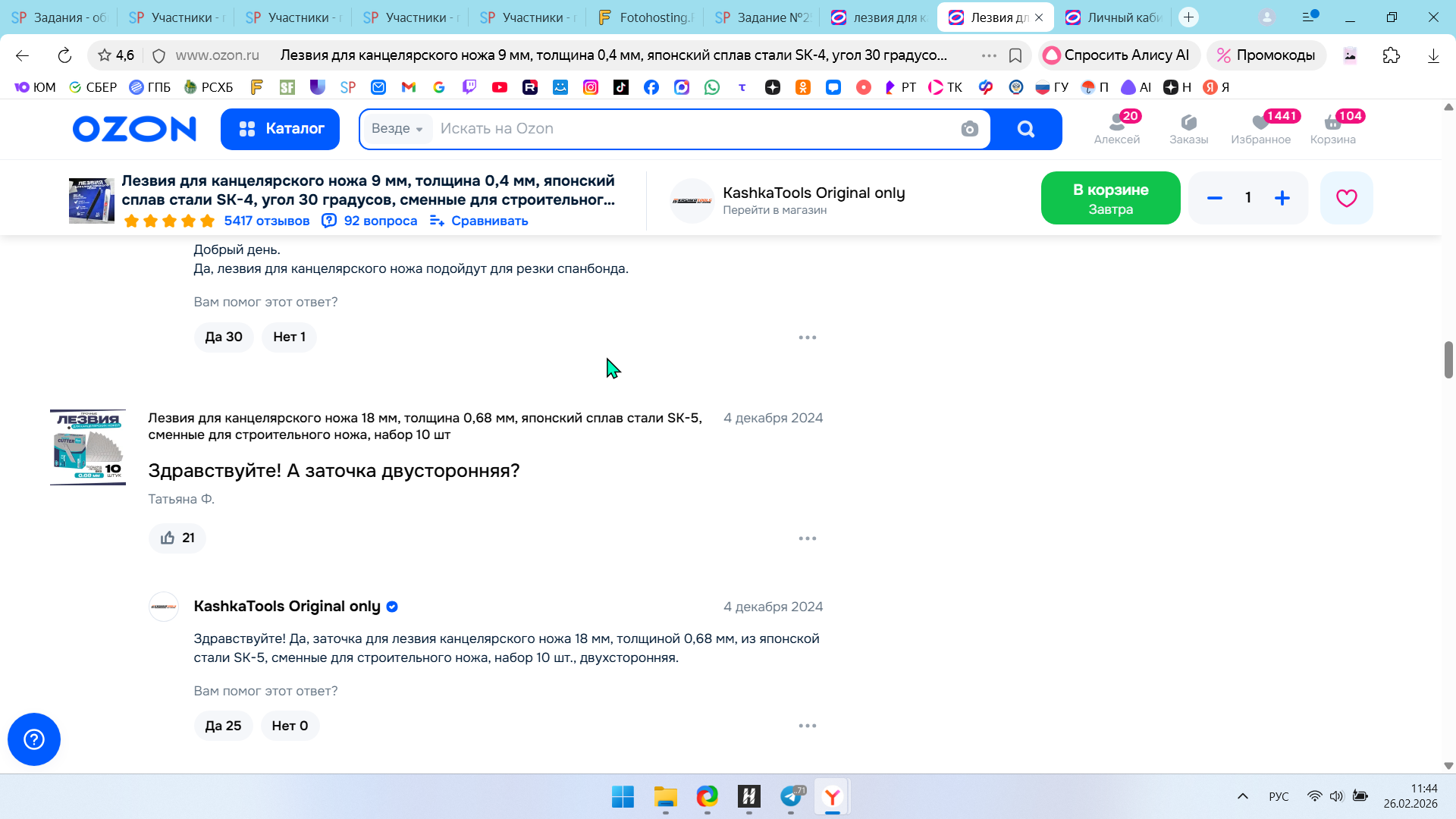Open Избранное favorites in header
Viewport: 1456px width, 819px height.
click(1260, 127)
